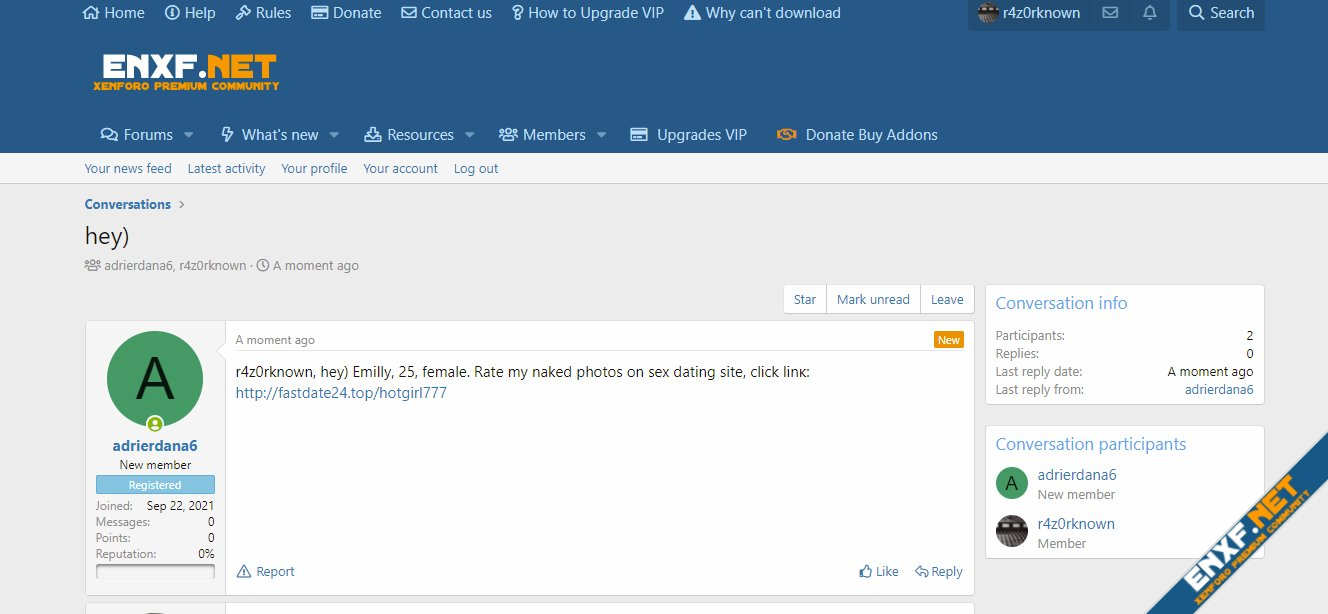This screenshot has width=1328, height=614.
Task: Expand the Members dropdown arrow
Action: (602, 135)
